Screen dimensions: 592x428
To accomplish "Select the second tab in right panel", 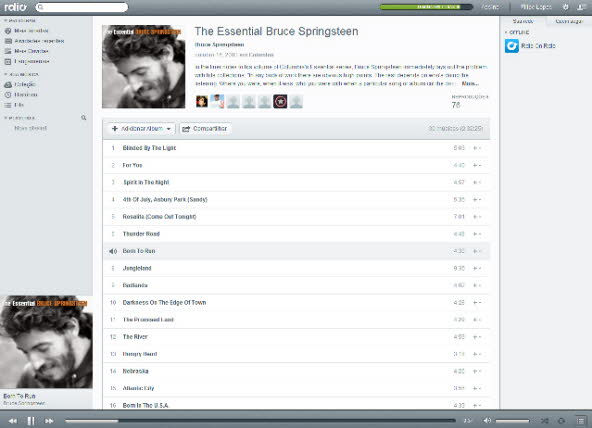I will coord(569,21).
